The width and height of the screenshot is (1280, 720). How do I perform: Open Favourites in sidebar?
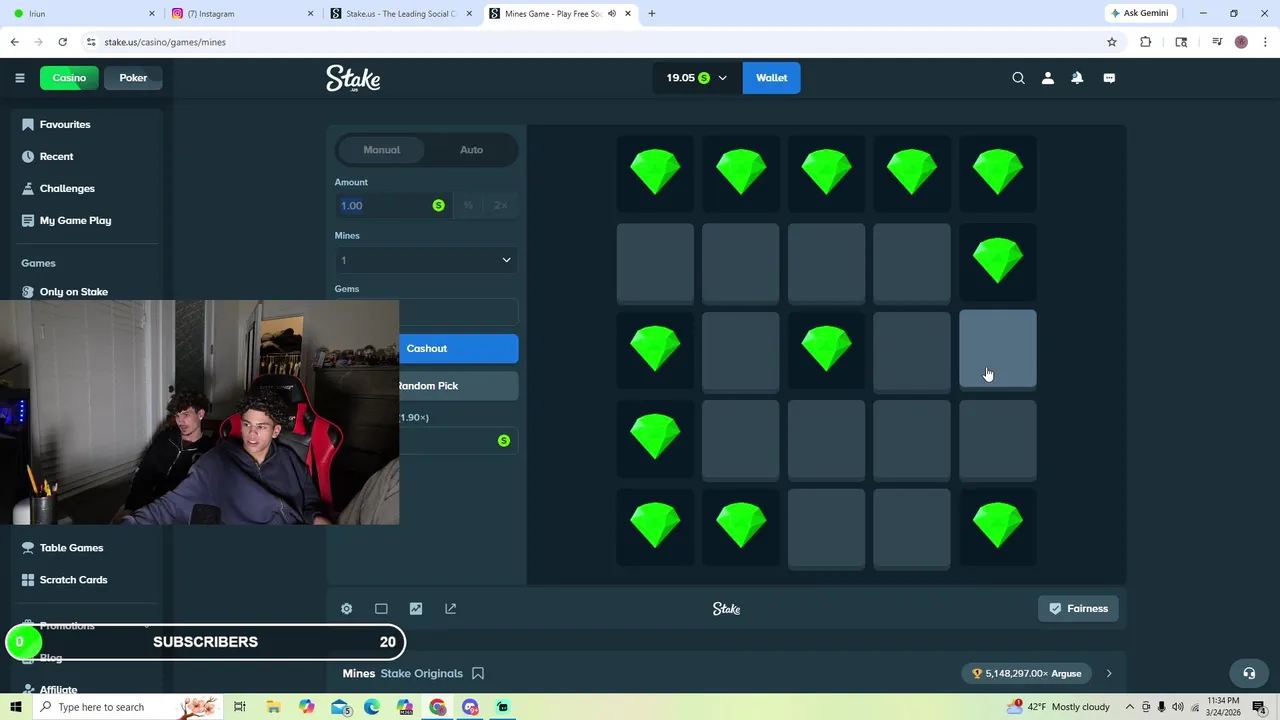click(65, 124)
